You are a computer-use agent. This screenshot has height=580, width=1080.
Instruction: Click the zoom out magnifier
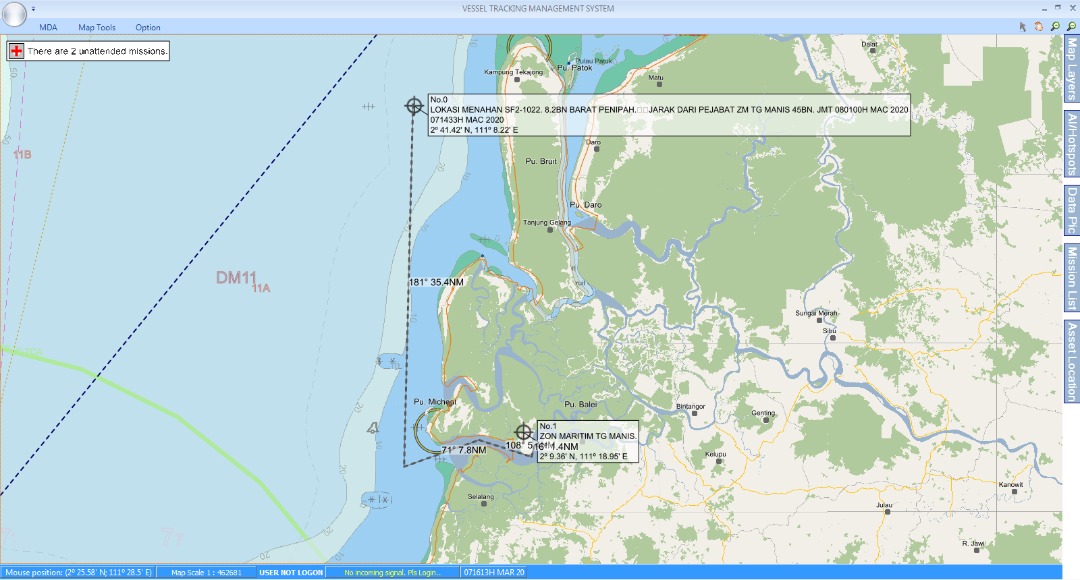click(x=1071, y=27)
